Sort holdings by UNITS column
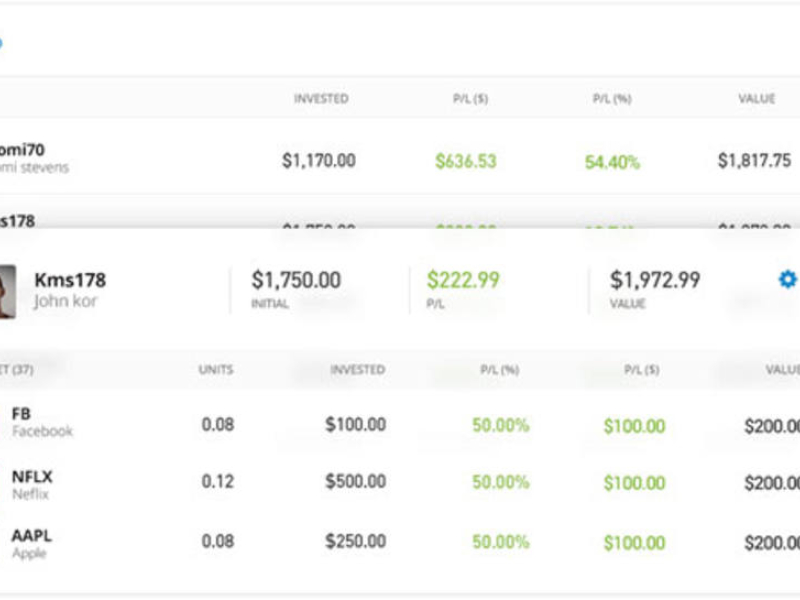Viewport: 800px width, 600px height. 215,369
